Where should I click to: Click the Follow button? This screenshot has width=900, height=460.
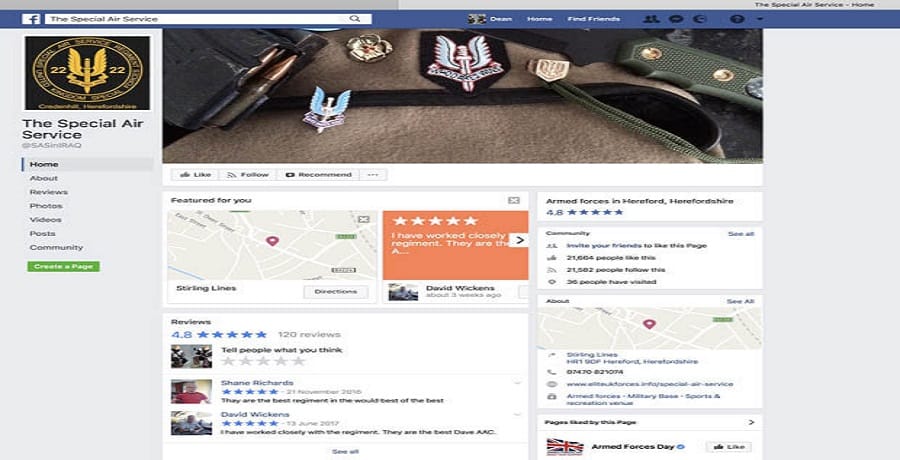click(x=247, y=175)
